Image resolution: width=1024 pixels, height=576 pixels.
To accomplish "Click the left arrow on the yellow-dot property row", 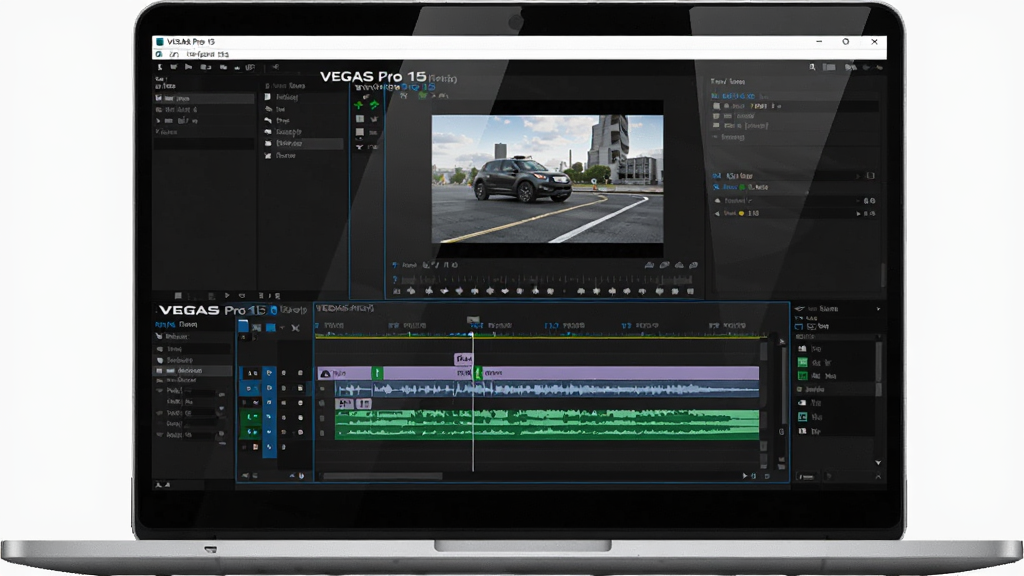I will coord(717,214).
